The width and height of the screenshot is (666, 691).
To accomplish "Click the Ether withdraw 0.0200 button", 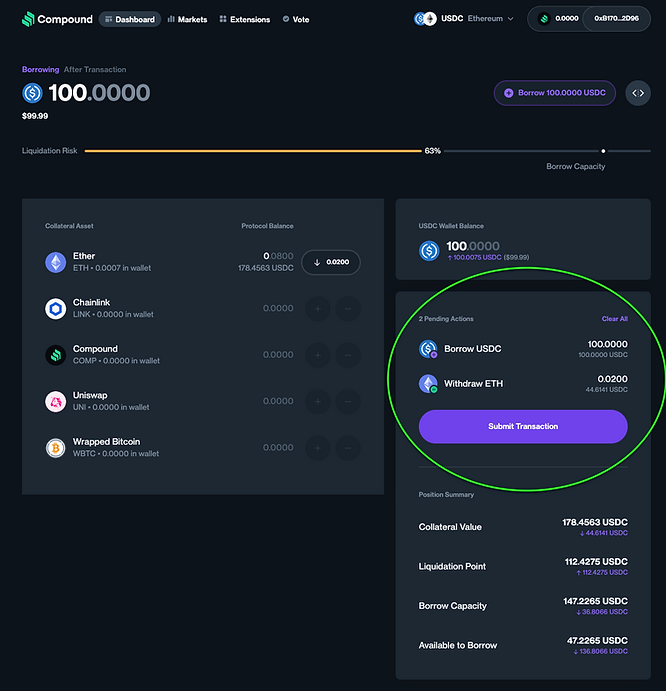I will (x=331, y=262).
